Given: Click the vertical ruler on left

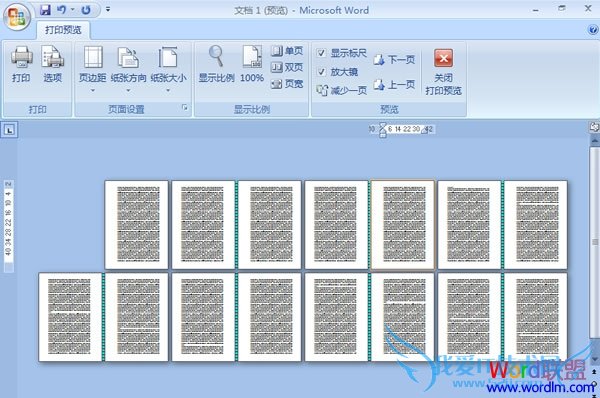Looking at the screenshot, I should click(8, 226).
